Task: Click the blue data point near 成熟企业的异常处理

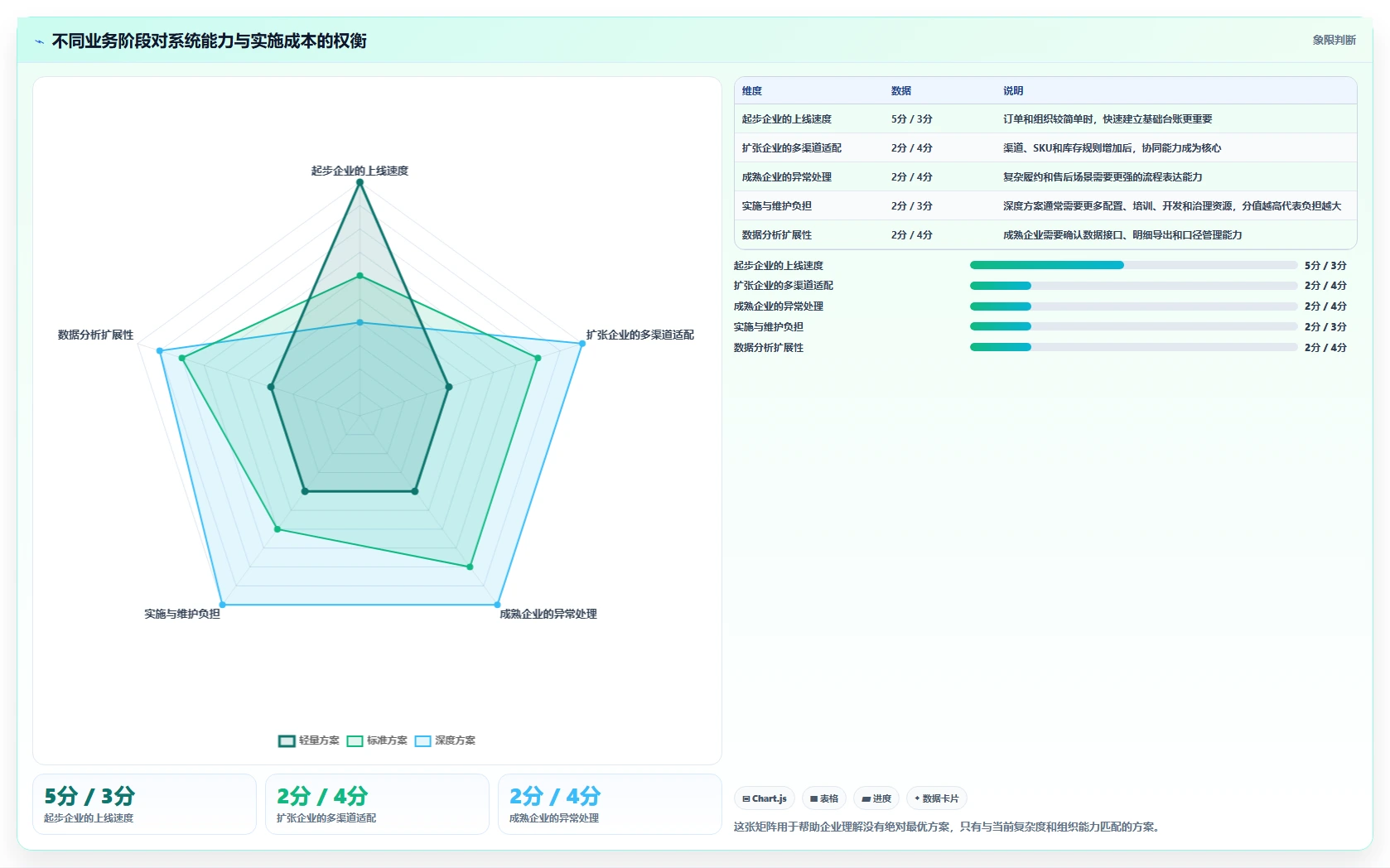Action: click(498, 605)
